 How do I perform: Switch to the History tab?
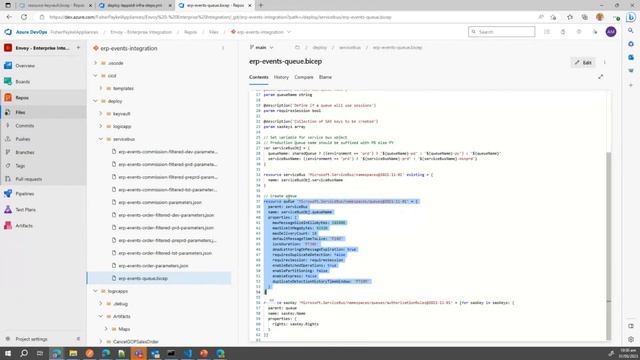click(x=281, y=77)
